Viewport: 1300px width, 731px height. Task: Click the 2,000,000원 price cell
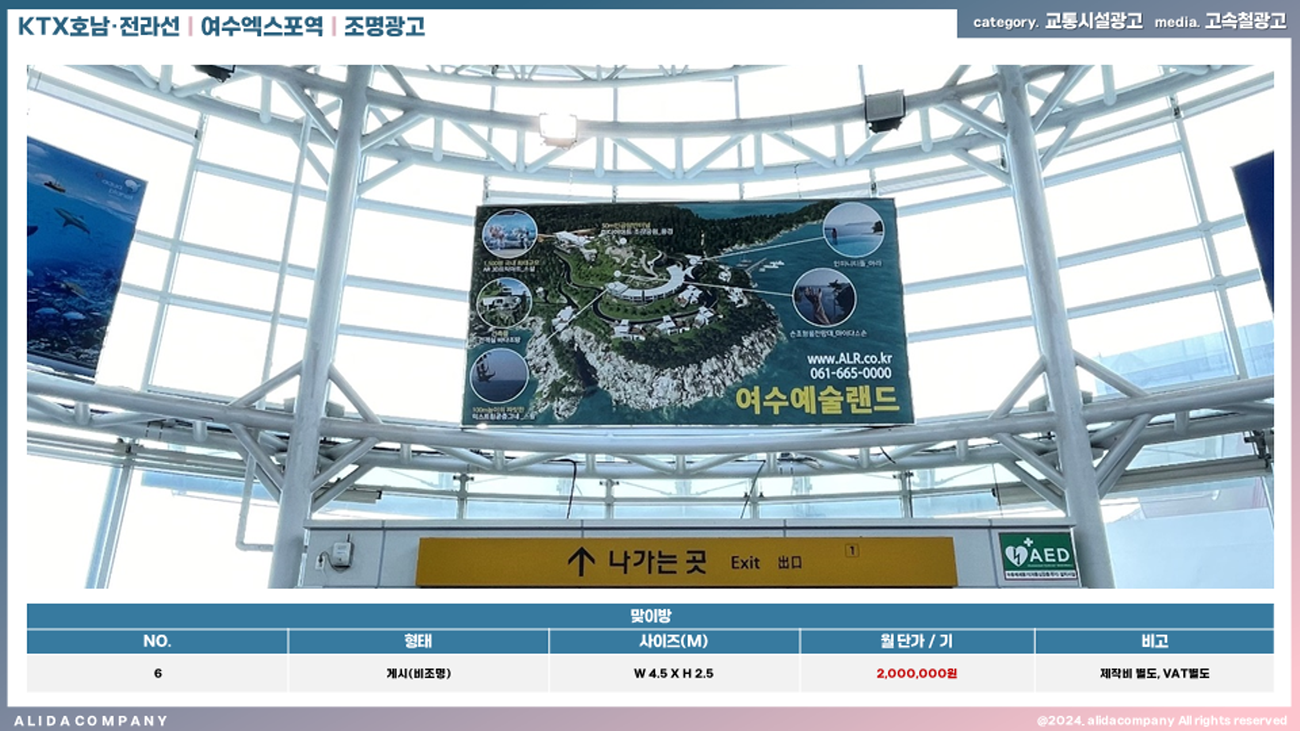[x=916, y=674]
